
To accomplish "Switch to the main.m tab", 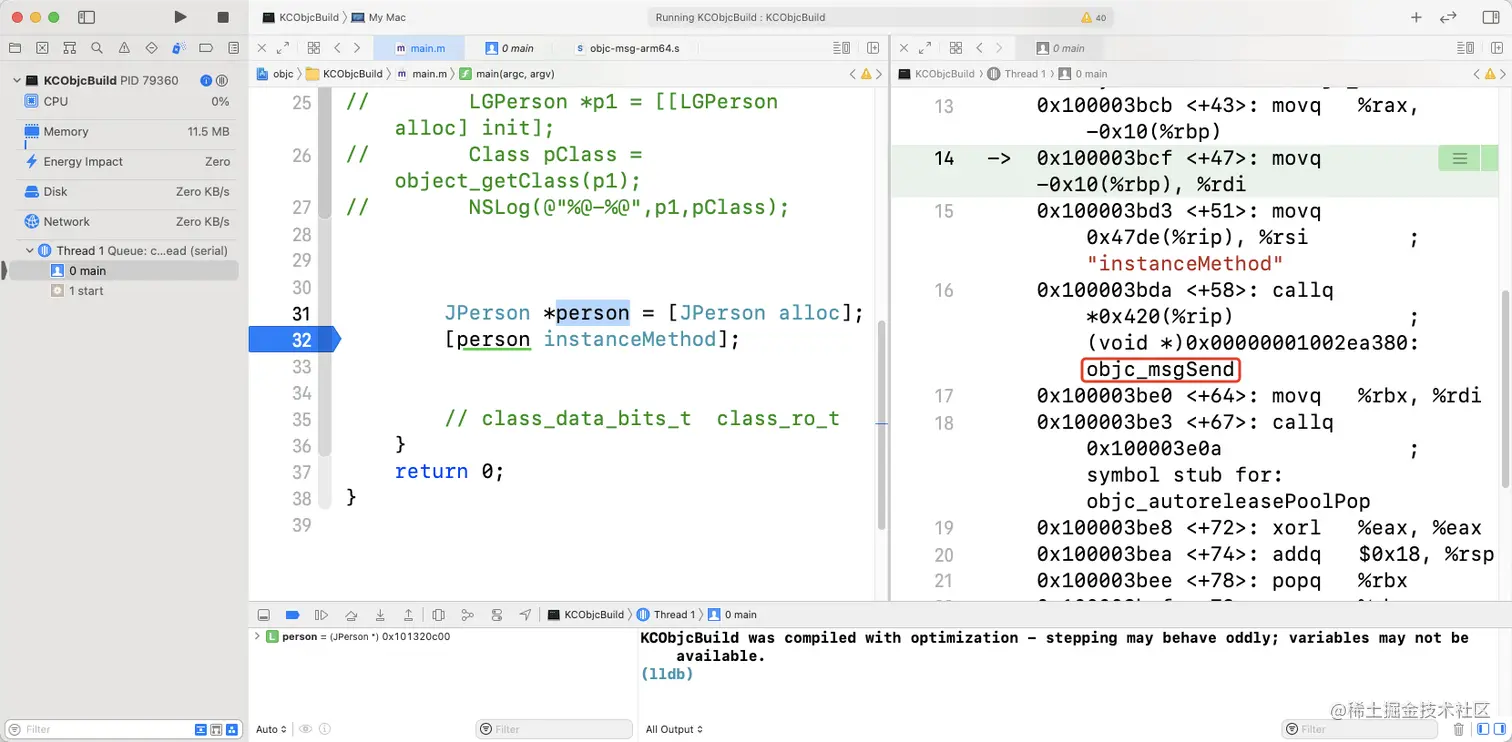I will tap(420, 48).
